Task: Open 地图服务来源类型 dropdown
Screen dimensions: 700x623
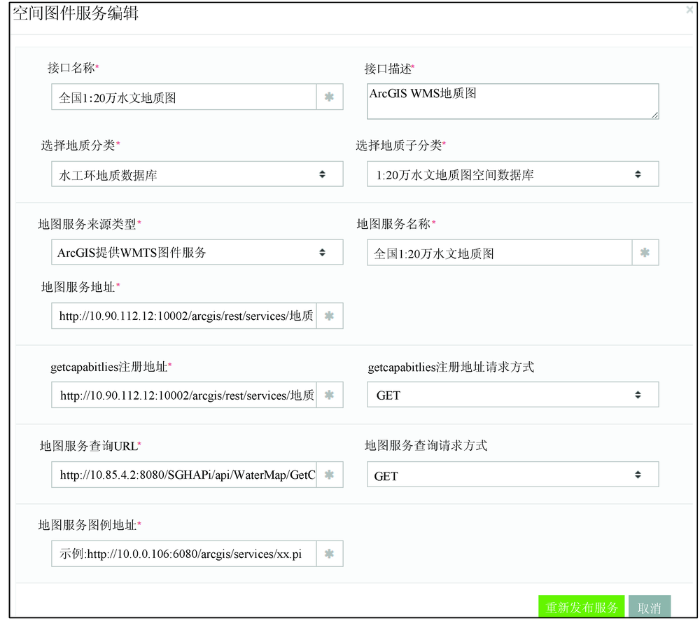Action: pyautogui.click(x=197, y=252)
